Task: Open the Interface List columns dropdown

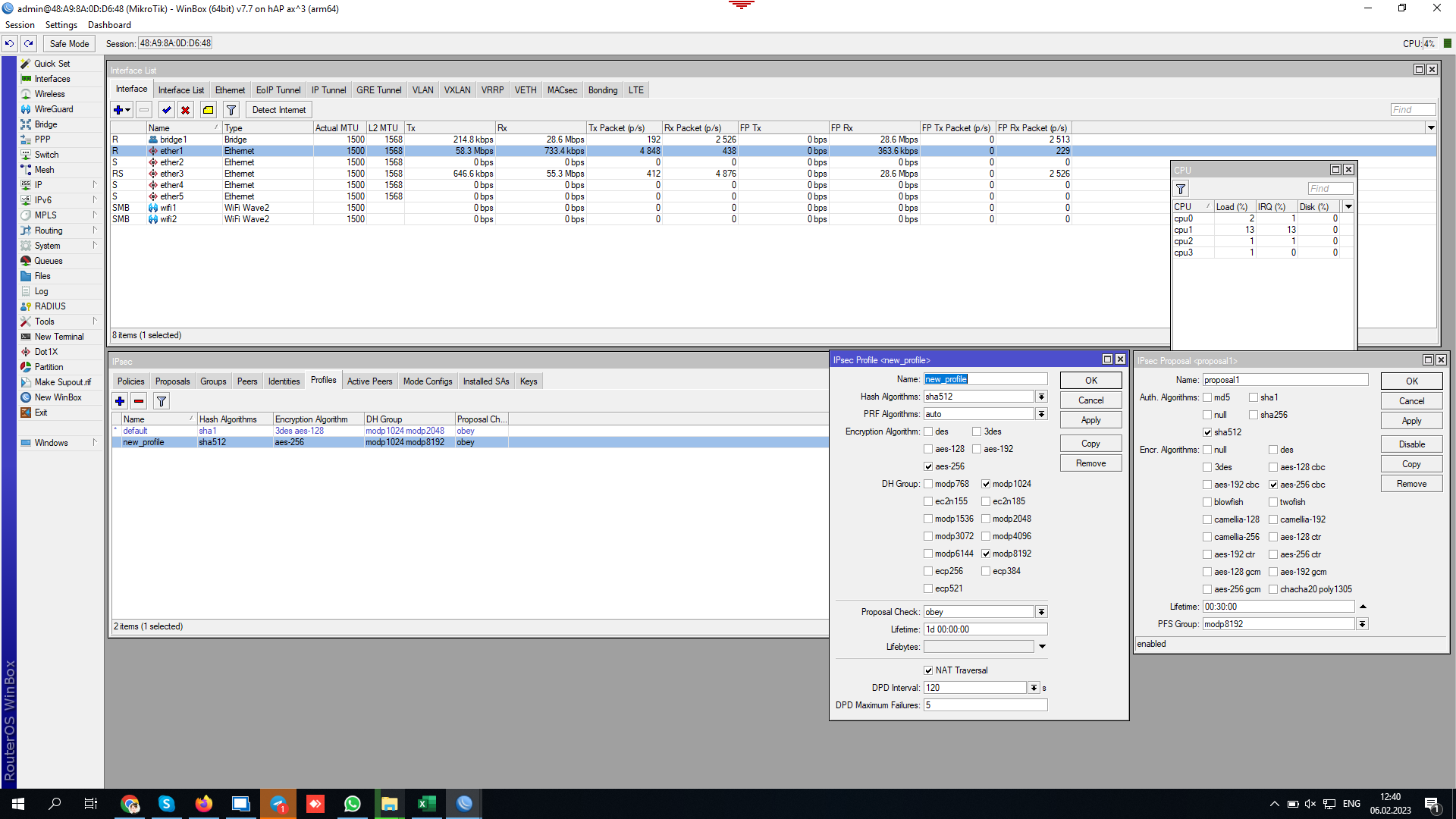Action: click(x=1431, y=128)
